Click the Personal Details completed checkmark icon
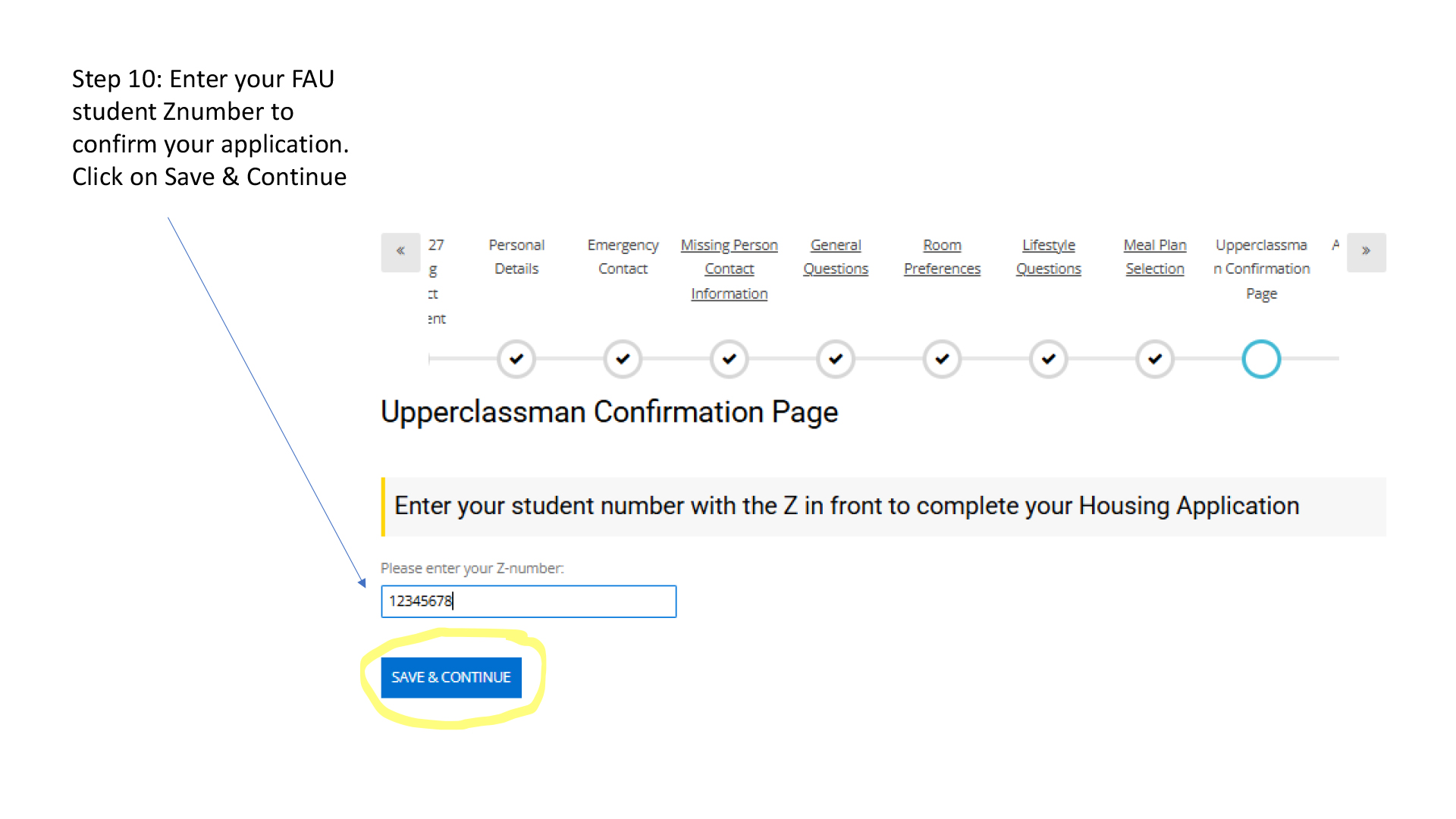The image size is (1456, 819). click(x=516, y=359)
